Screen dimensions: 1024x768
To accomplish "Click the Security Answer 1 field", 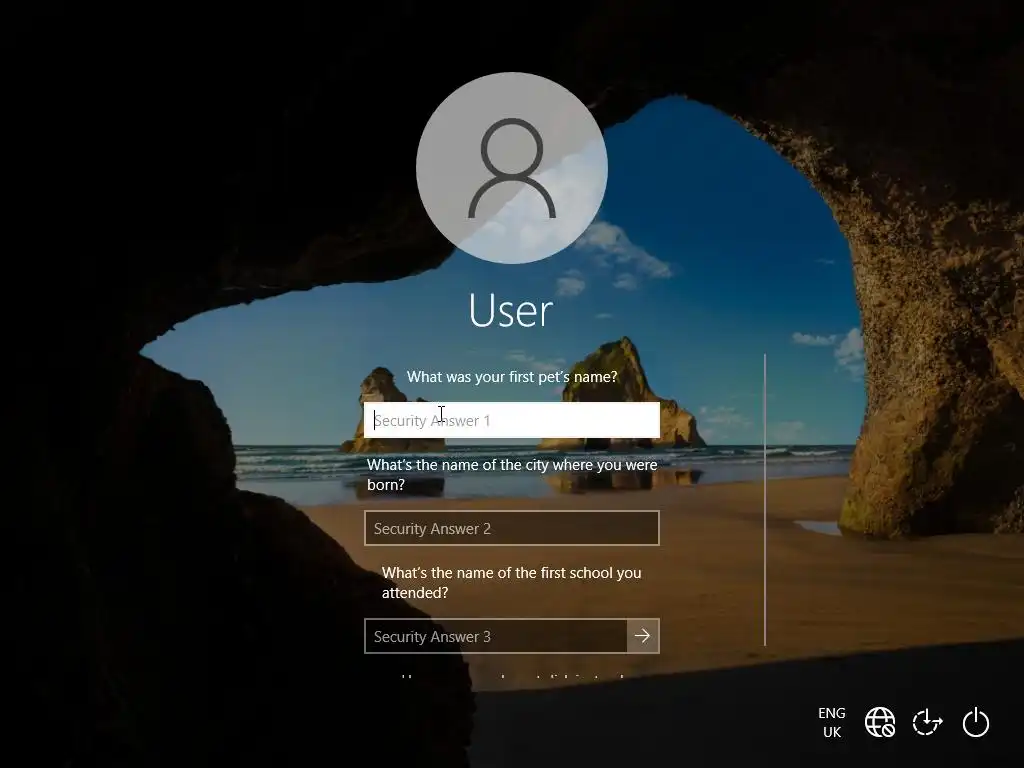I will pos(511,420).
